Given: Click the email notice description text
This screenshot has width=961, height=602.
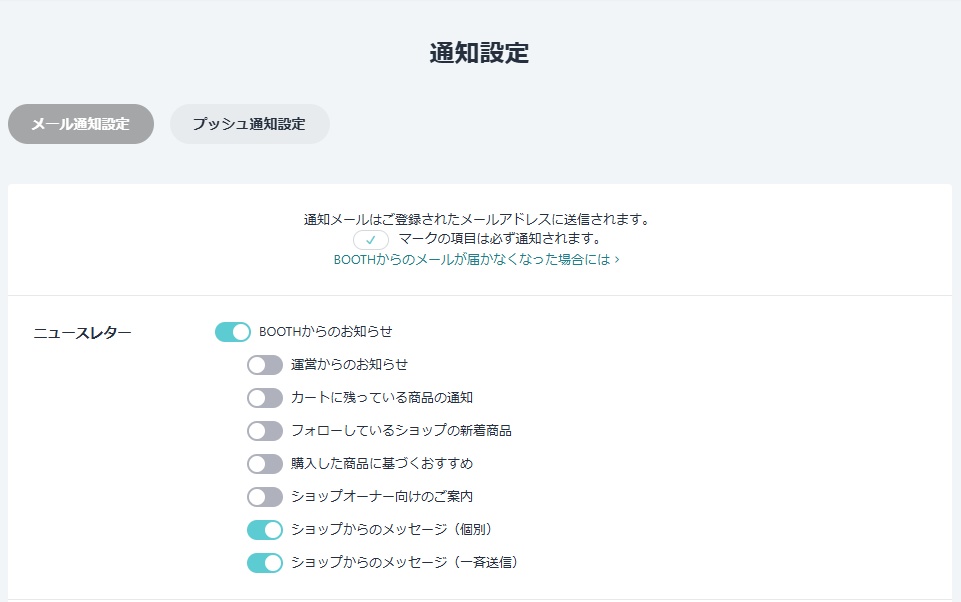Looking at the screenshot, I should [x=480, y=219].
